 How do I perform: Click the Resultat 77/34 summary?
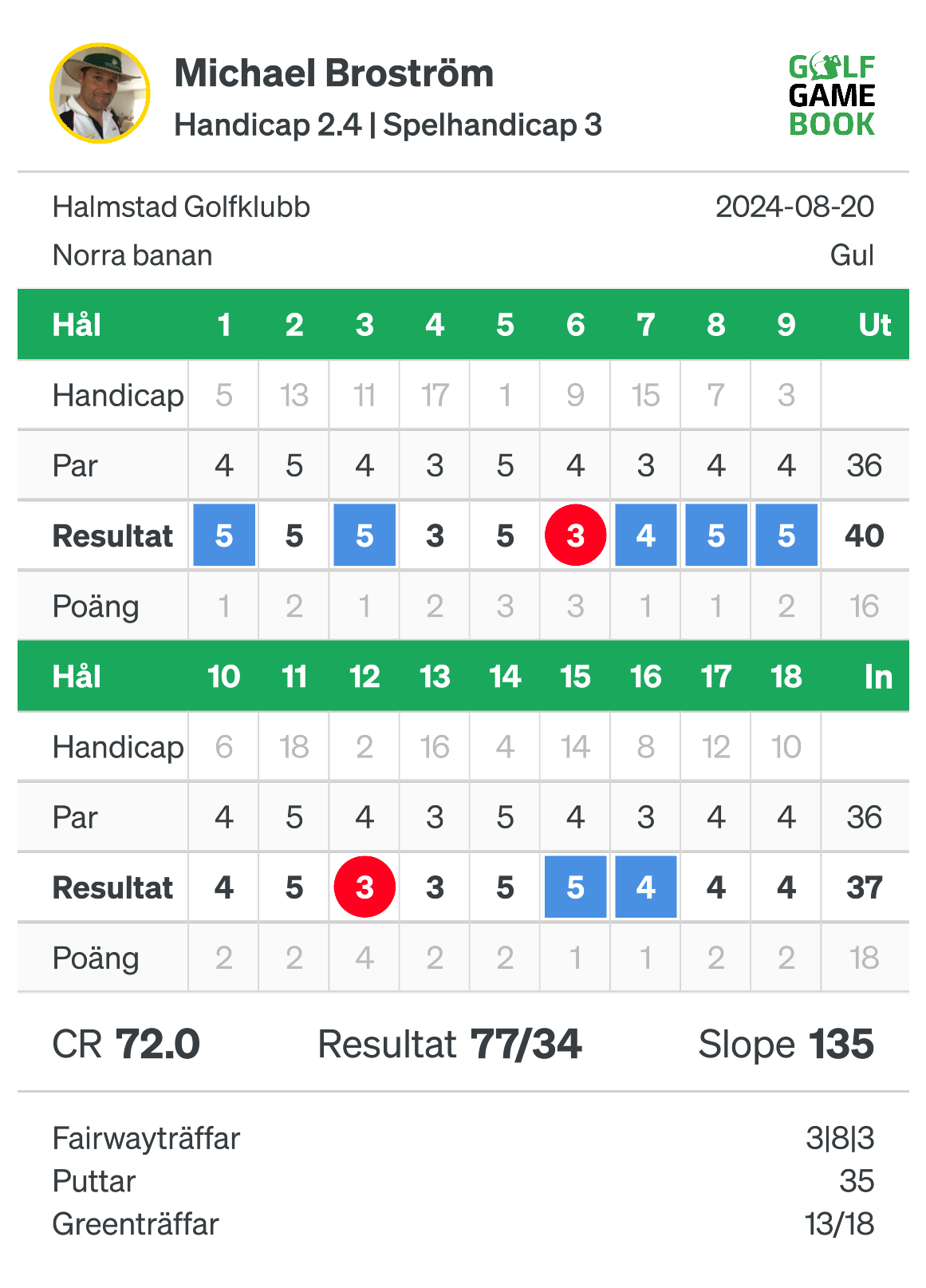[x=450, y=1044]
